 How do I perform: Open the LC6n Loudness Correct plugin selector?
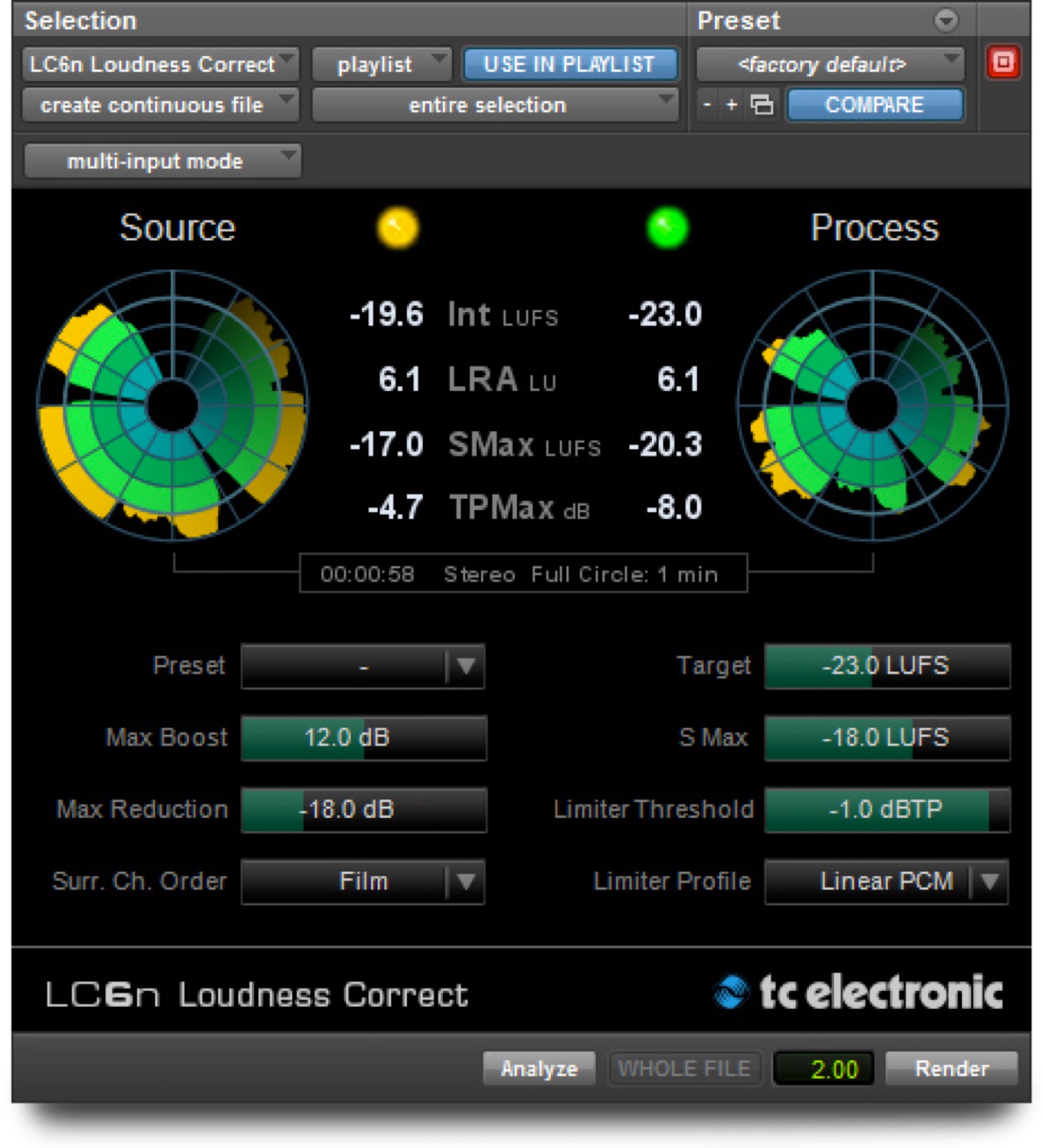pos(161,65)
